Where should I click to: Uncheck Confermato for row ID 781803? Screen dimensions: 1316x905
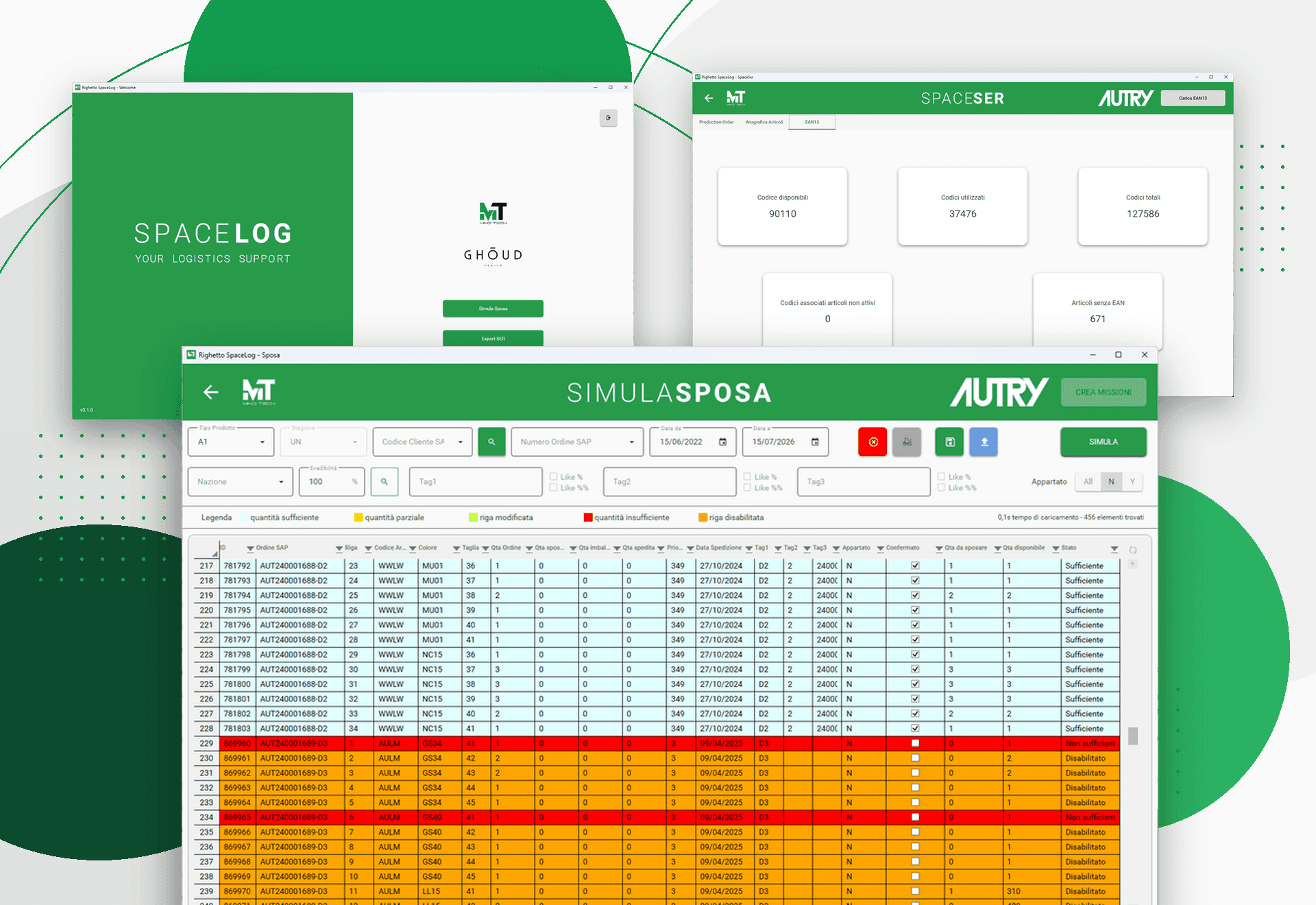pyautogui.click(x=915, y=728)
